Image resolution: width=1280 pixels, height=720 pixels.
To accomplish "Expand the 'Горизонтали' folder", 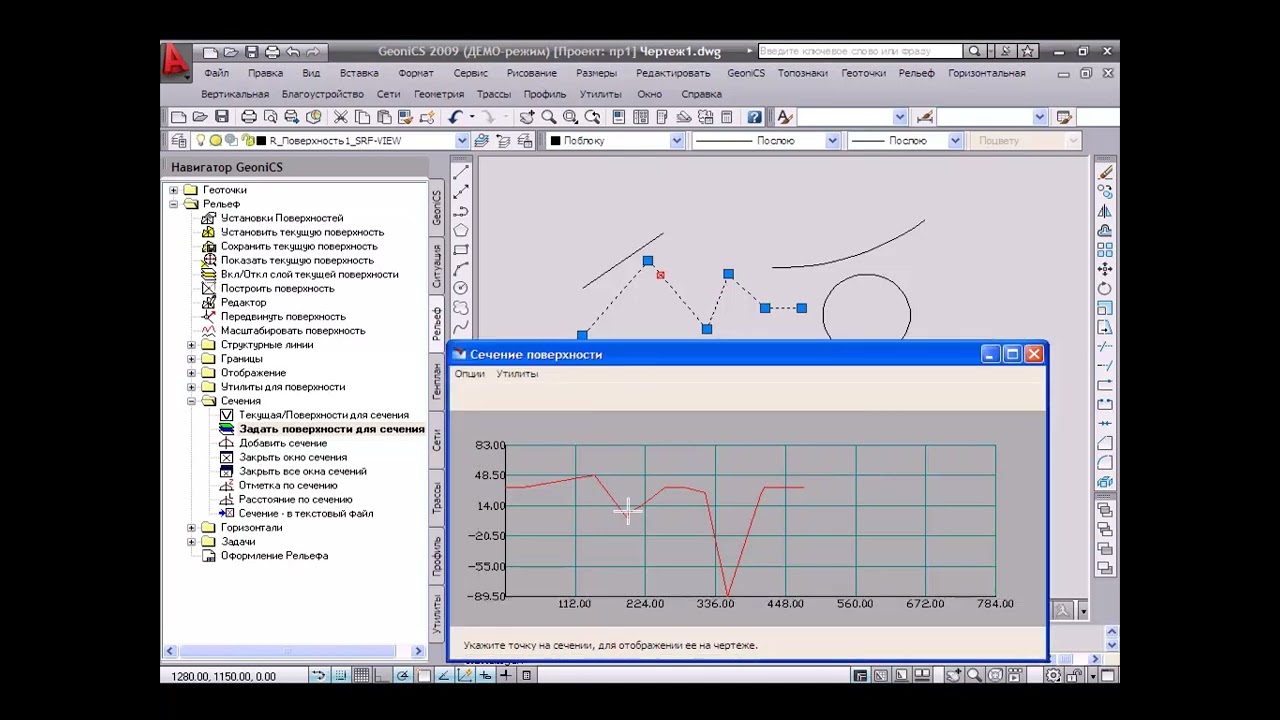I will click(x=191, y=528).
